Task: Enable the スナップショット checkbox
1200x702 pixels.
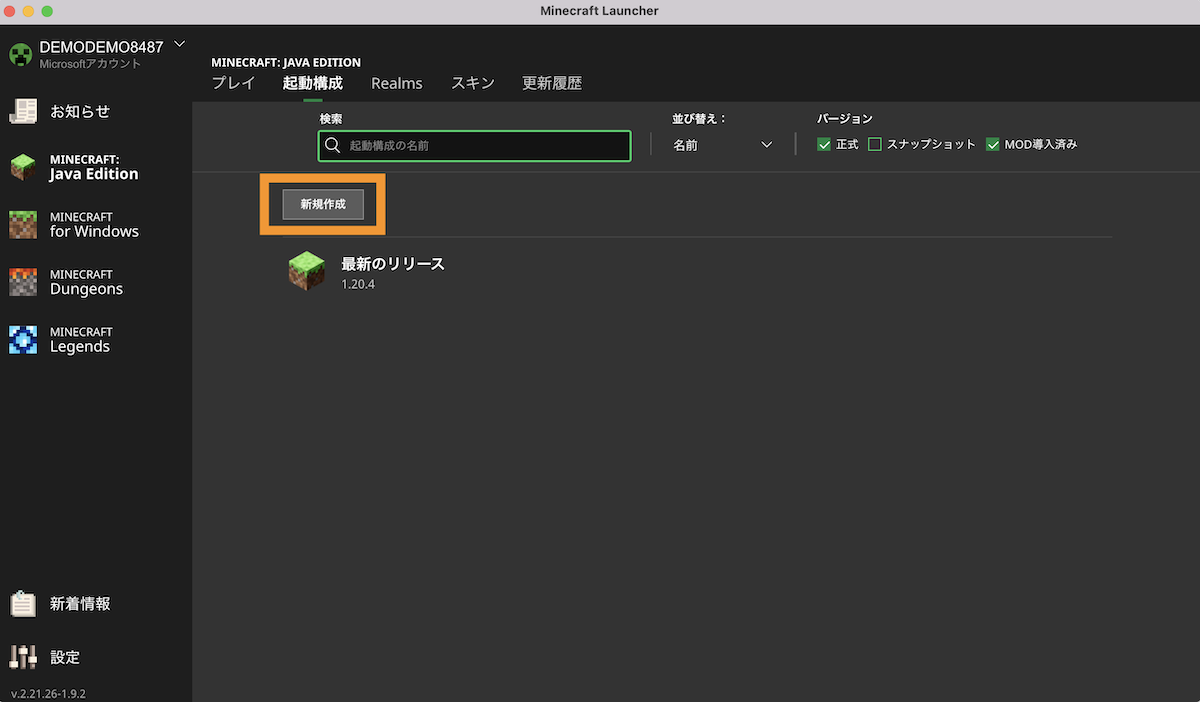Action: point(875,144)
